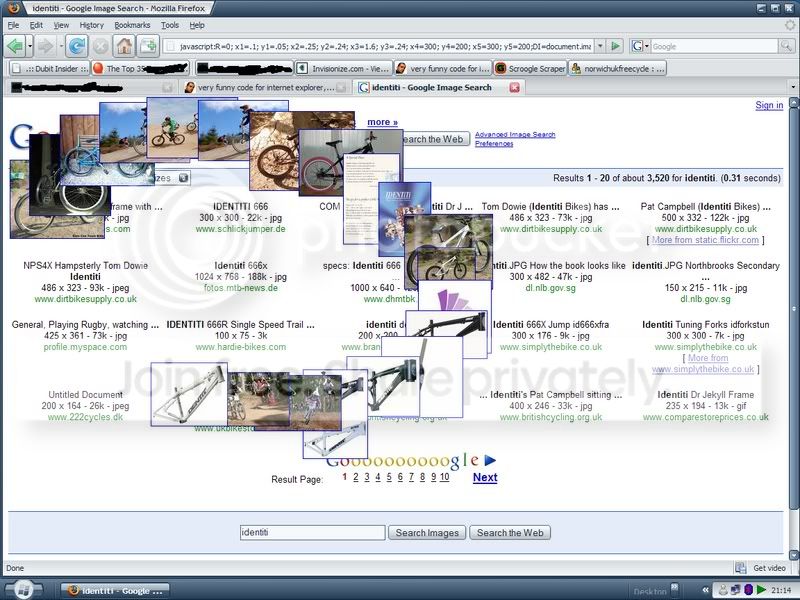Click the new tab toolbar icon
This screenshot has width=800, height=600.
pyautogui.click(x=148, y=46)
